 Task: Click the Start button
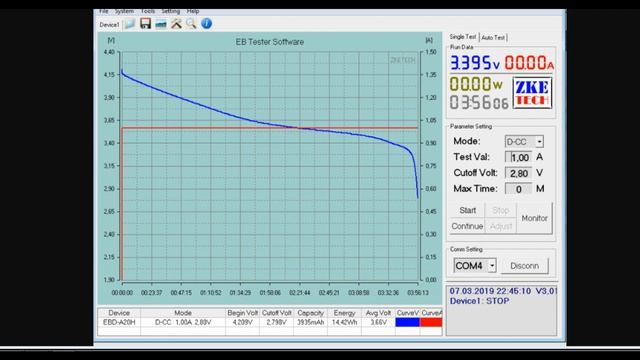[467, 211]
